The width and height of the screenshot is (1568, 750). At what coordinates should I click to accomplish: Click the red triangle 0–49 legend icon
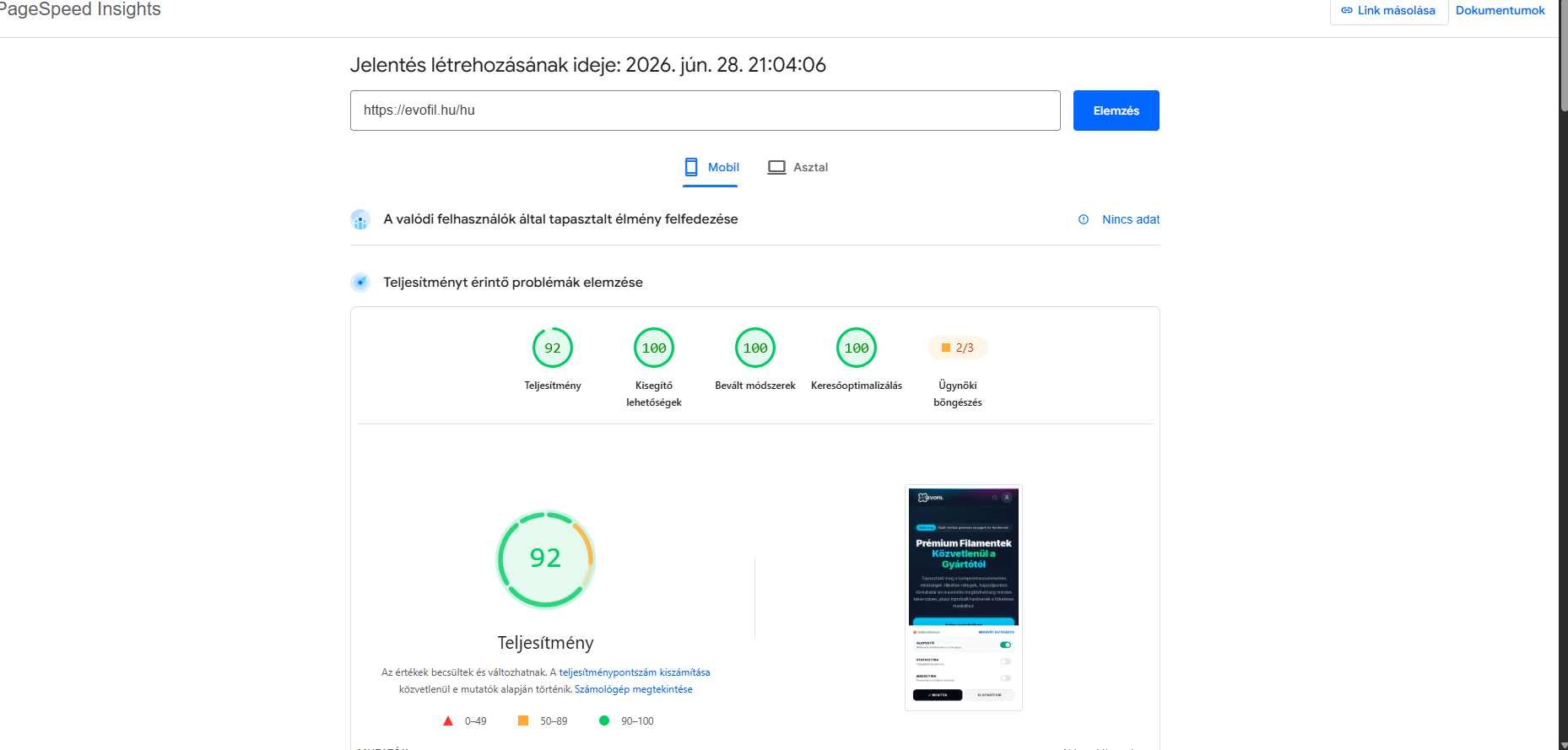448,721
